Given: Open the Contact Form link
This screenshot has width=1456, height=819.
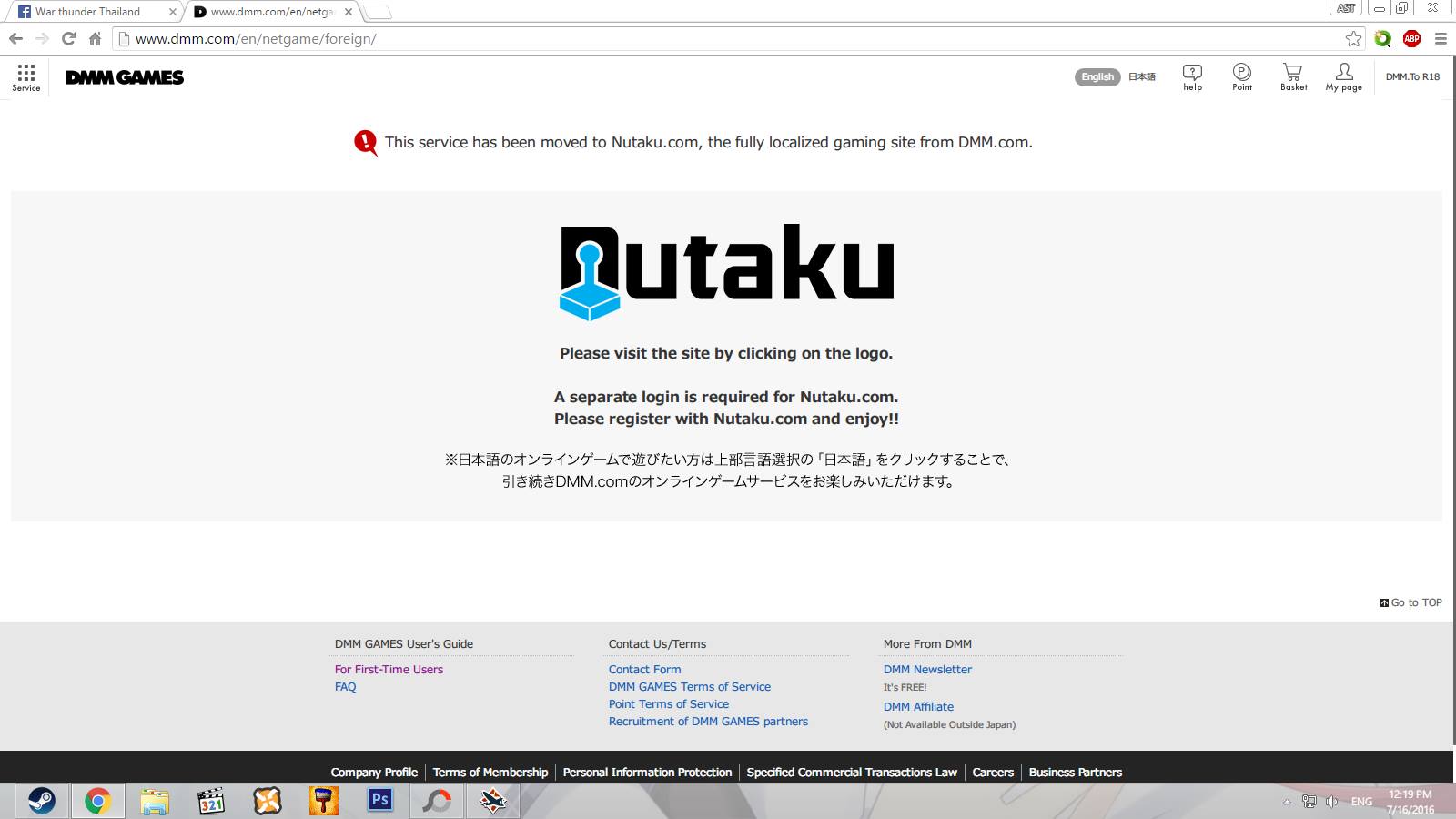Looking at the screenshot, I should pos(644,669).
